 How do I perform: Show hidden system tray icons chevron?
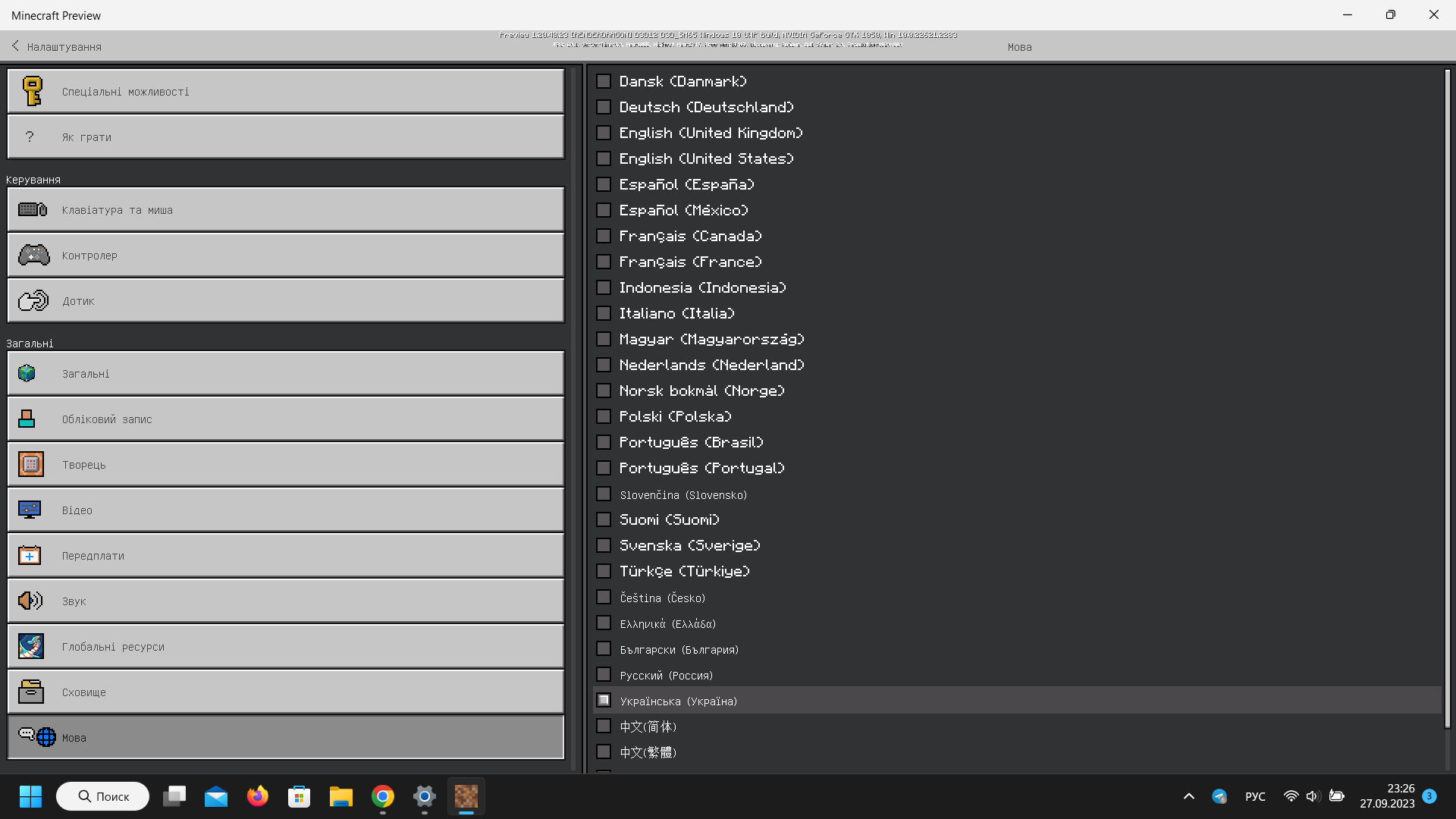tap(1189, 796)
